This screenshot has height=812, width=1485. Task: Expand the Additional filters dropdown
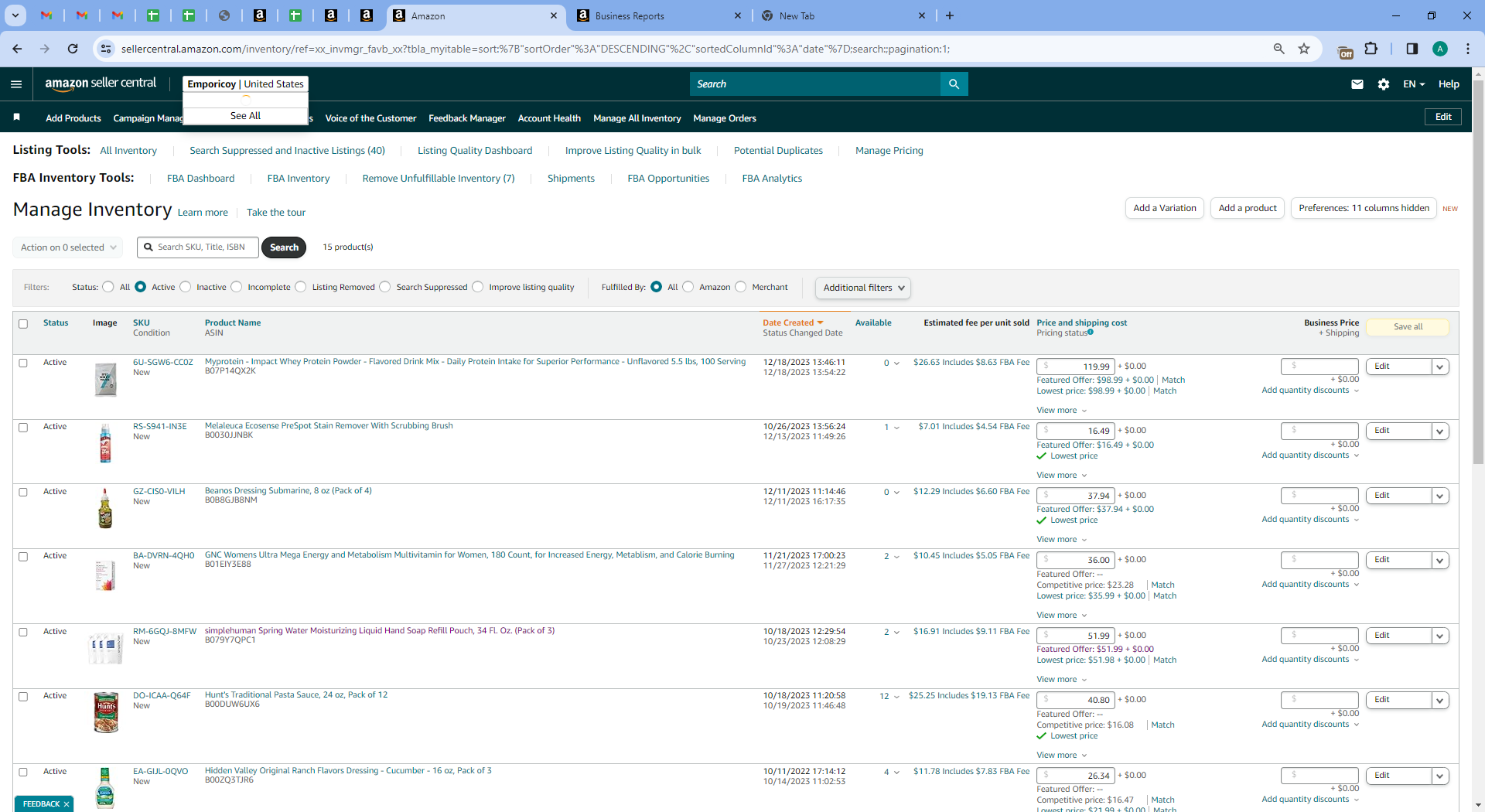[863, 288]
